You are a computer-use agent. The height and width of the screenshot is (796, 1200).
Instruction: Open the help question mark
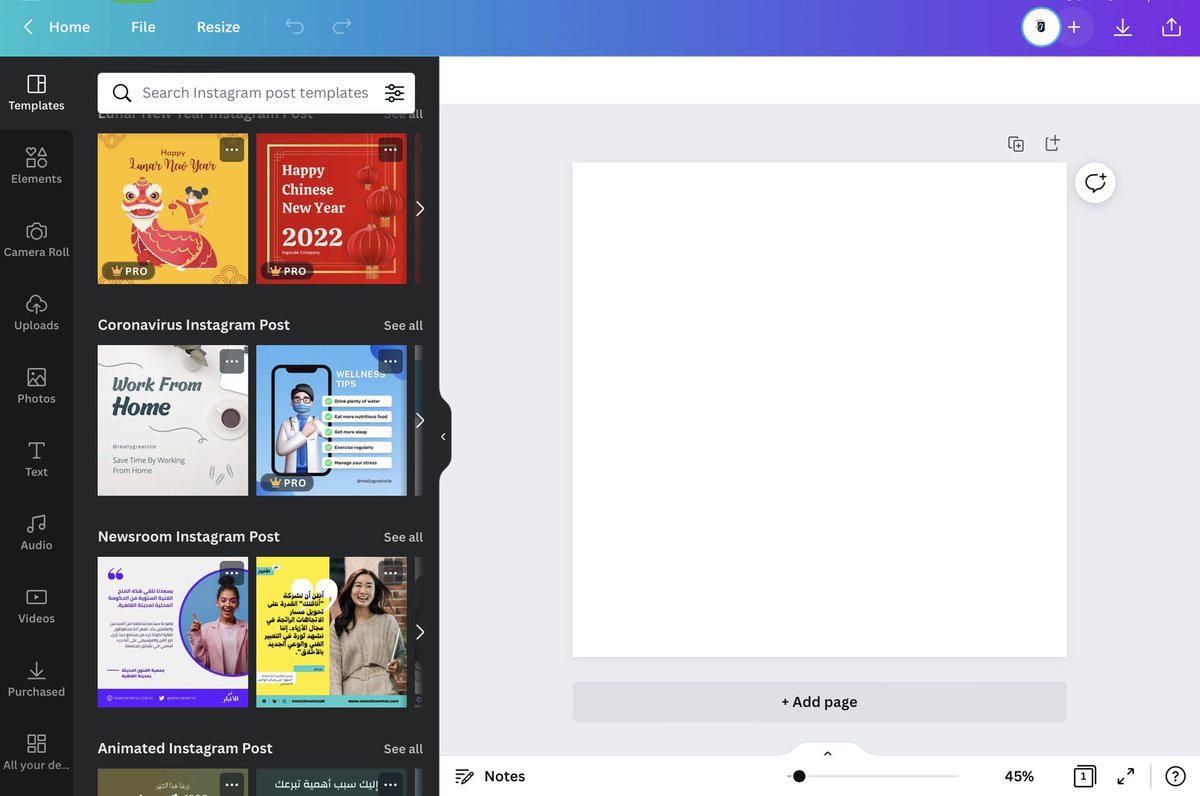point(1176,776)
